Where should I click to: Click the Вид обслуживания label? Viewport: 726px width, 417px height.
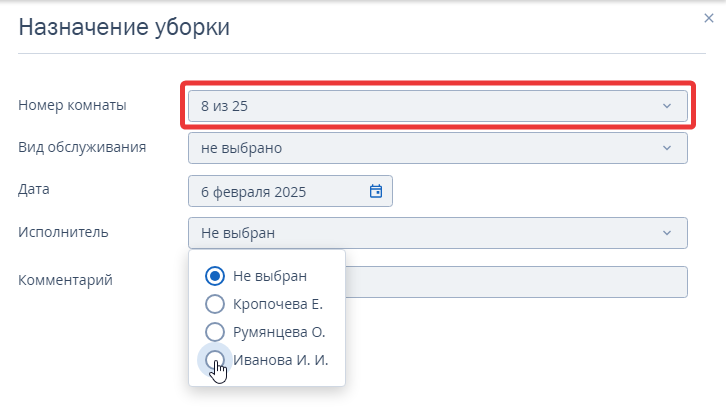click(x=82, y=147)
